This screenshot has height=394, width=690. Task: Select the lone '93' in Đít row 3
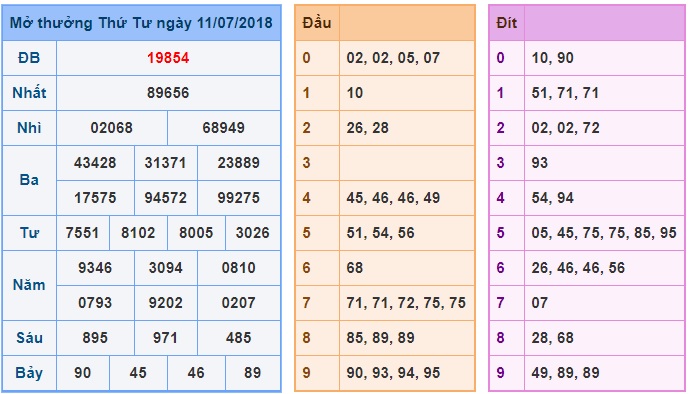pyautogui.click(x=540, y=163)
